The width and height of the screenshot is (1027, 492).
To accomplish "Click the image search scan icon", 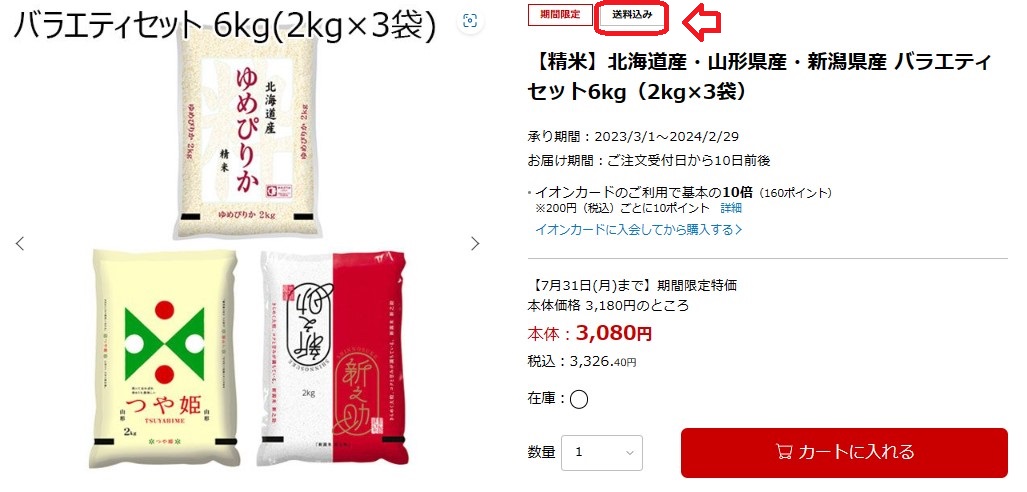I will (470, 21).
